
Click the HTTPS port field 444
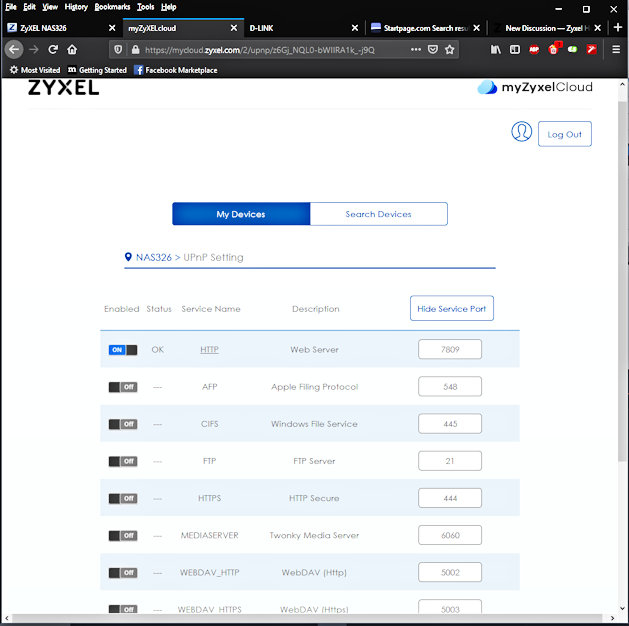[450, 498]
